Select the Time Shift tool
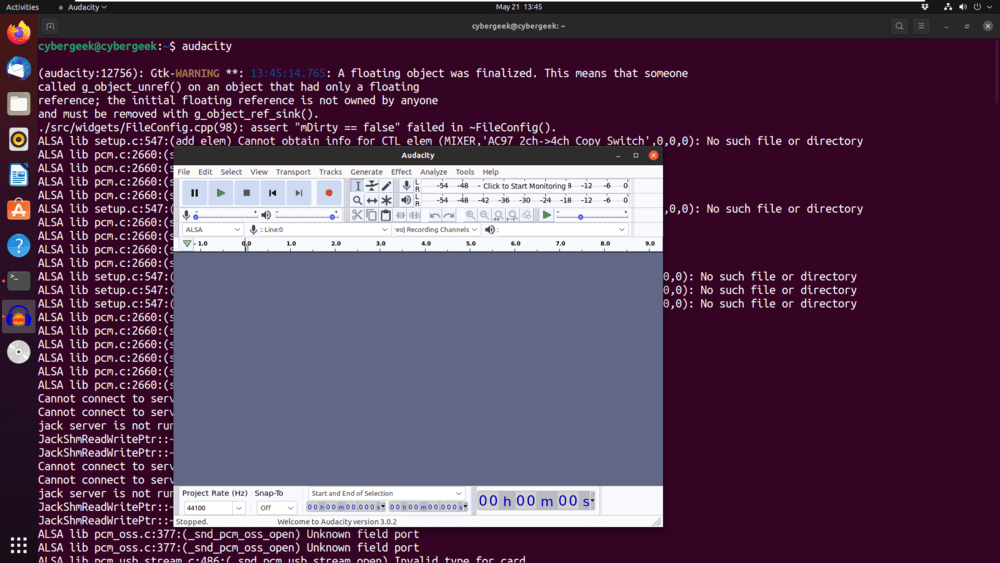This screenshot has height=563, width=1000. 372,200
